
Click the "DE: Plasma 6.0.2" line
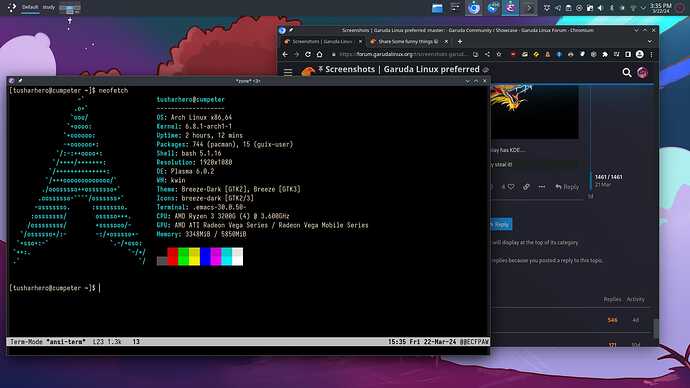(x=185, y=171)
